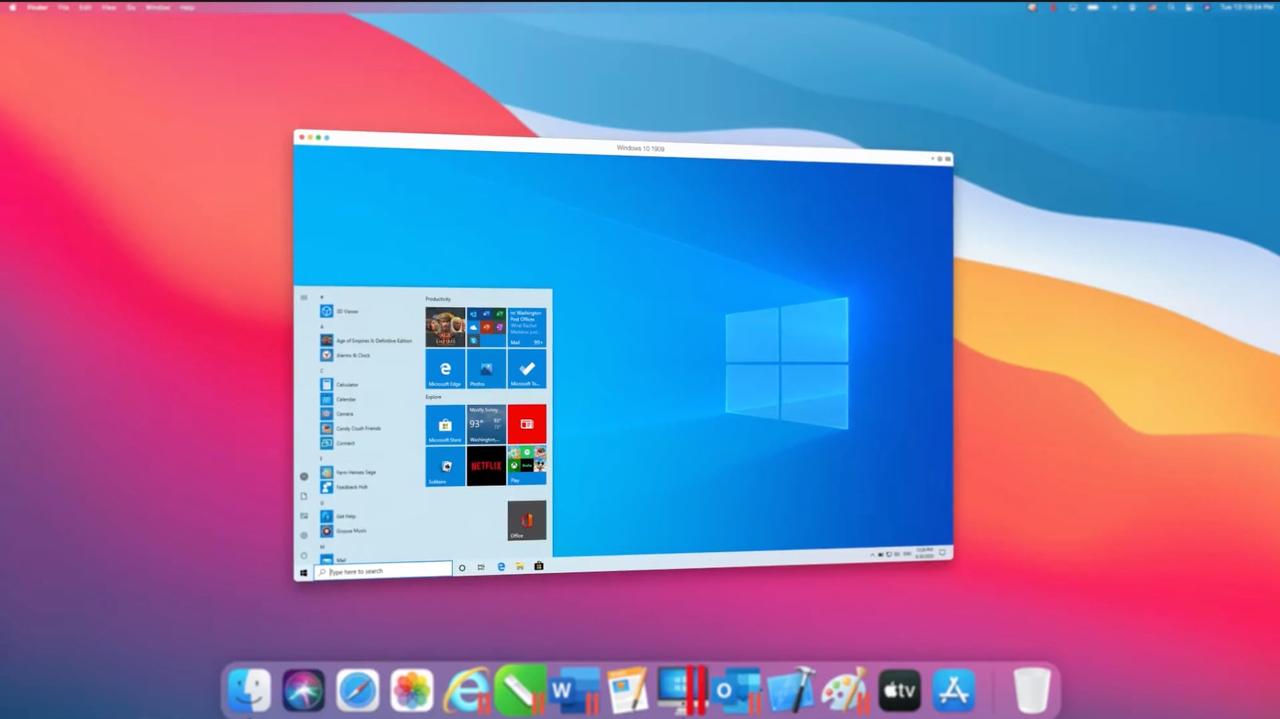Open the Age of Empires tile

445,327
